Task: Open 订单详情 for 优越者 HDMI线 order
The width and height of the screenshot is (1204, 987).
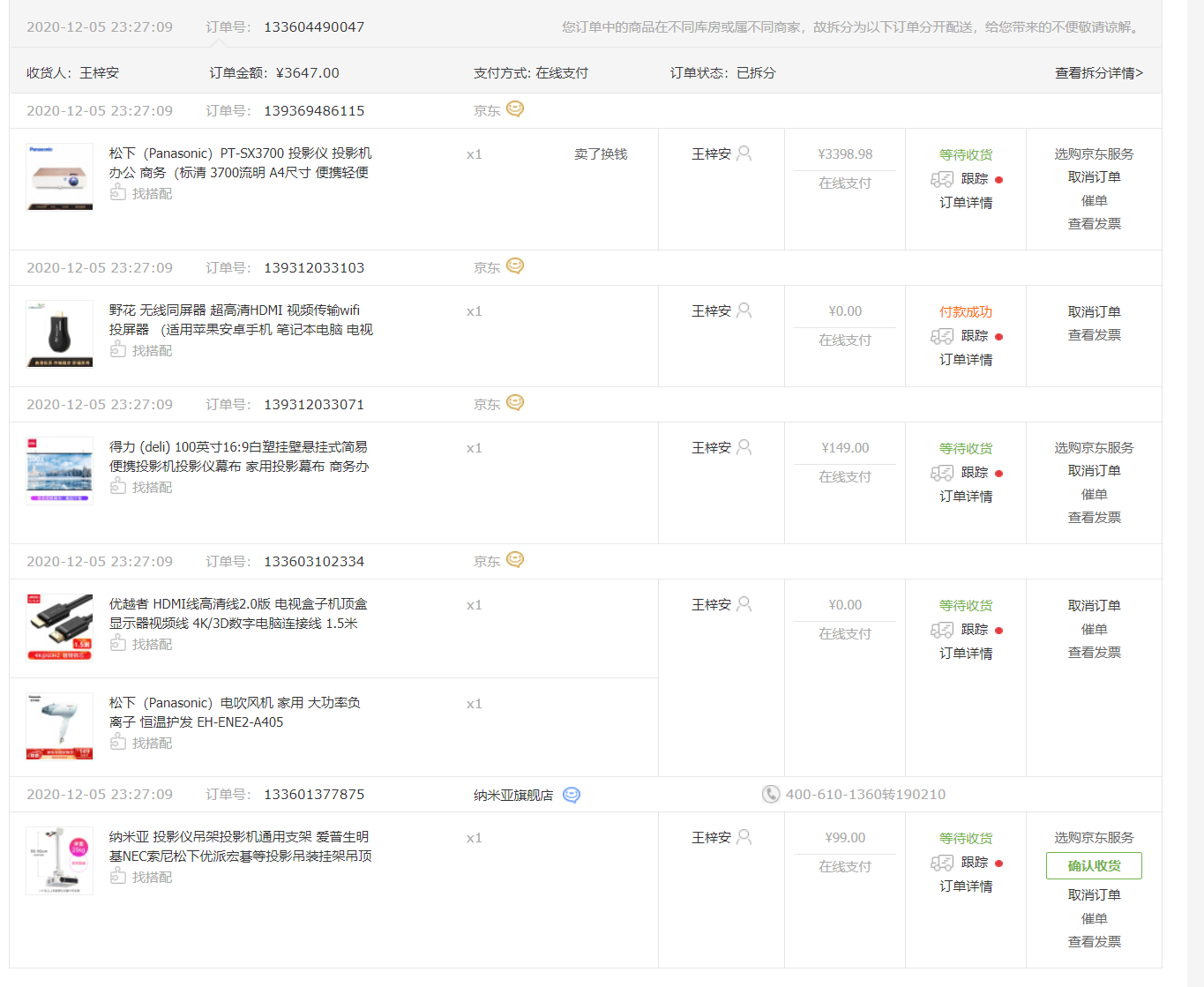Action: point(966,654)
